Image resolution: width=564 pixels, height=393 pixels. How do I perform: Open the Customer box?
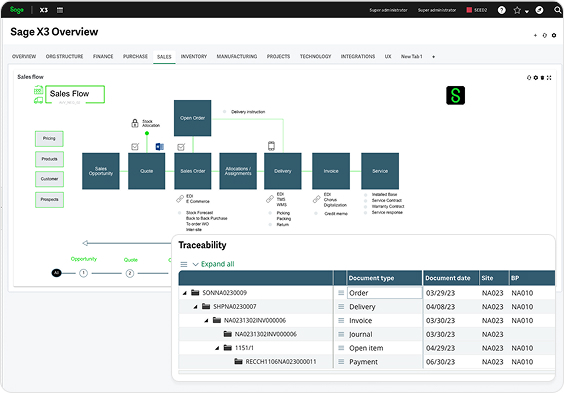tap(49, 179)
